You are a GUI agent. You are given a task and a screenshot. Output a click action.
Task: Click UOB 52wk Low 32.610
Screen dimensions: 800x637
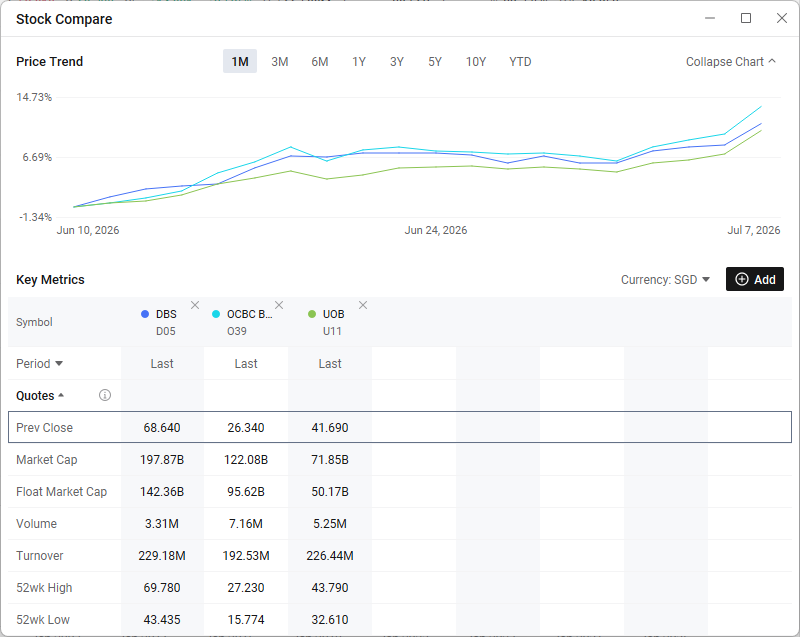coord(330,620)
